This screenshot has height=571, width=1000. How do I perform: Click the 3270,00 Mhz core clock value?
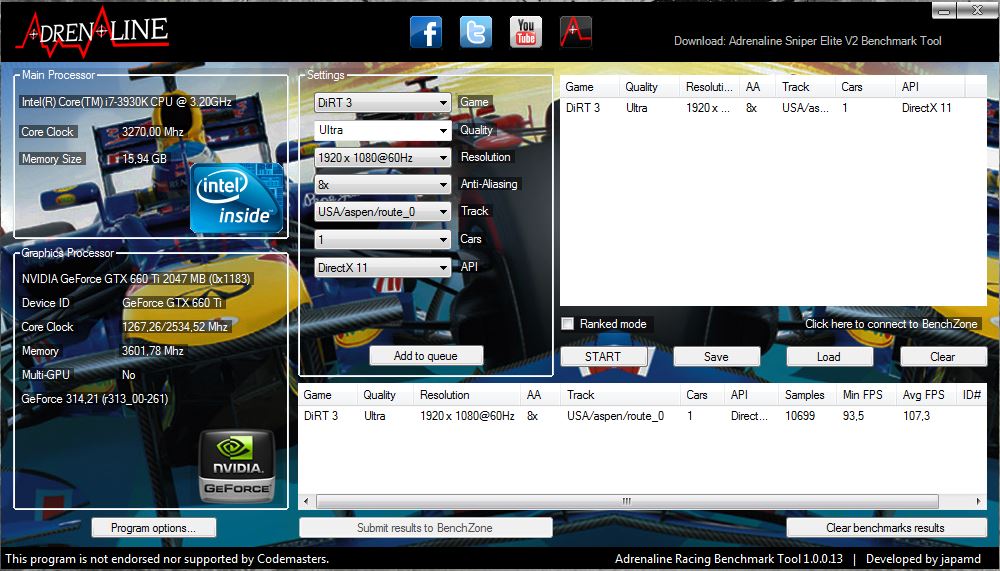click(152, 132)
